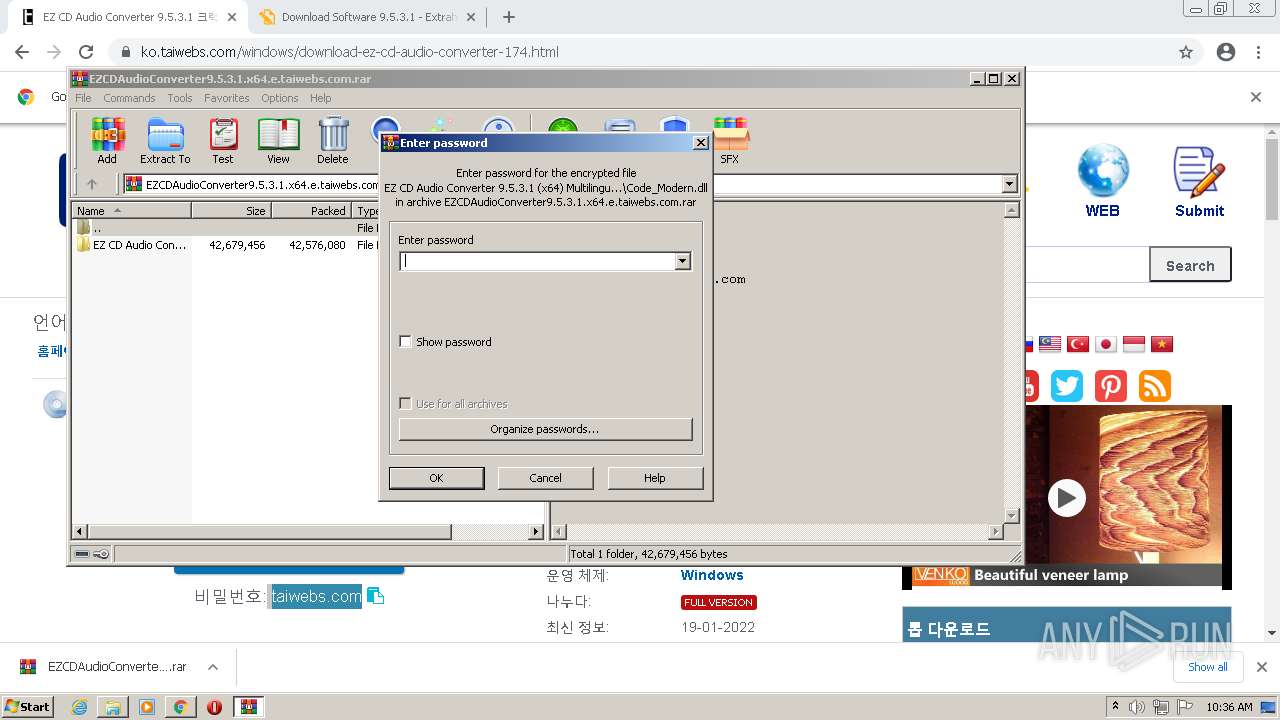Click the View toolbar icon in WinRAR

pos(278,140)
